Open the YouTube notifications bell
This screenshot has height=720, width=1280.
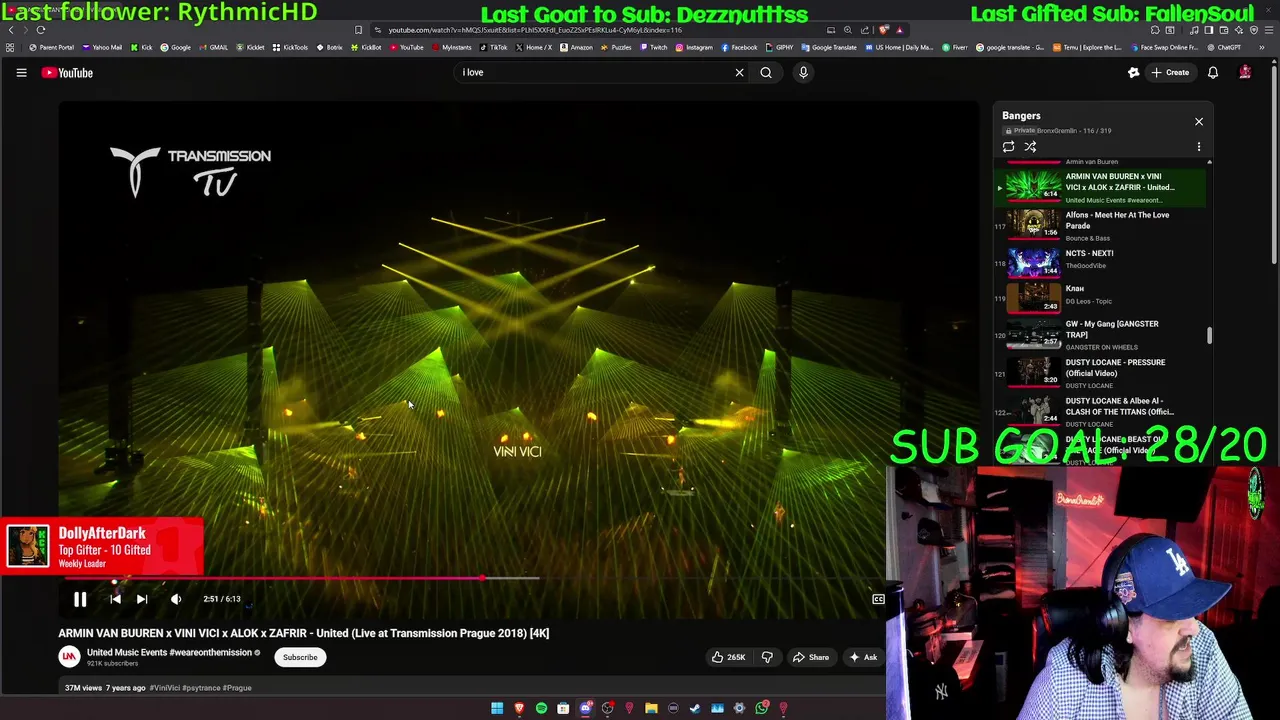click(1213, 72)
